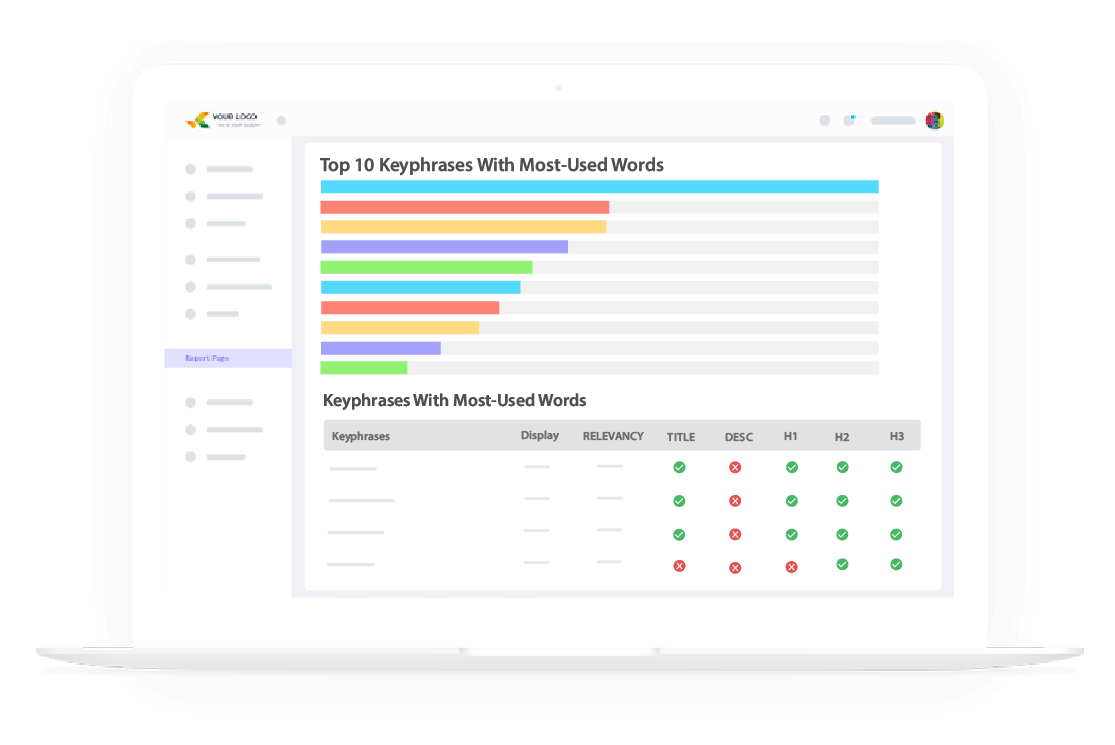
Task: Toggle the red cross under H1 bottom row
Action: pyautogui.click(x=791, y=565)
